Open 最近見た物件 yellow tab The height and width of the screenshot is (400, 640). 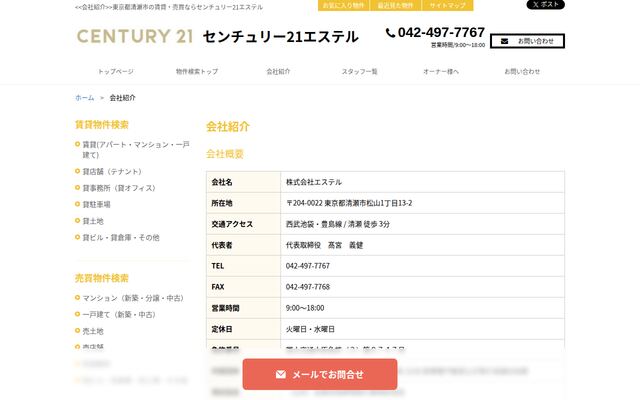point(395,5)
